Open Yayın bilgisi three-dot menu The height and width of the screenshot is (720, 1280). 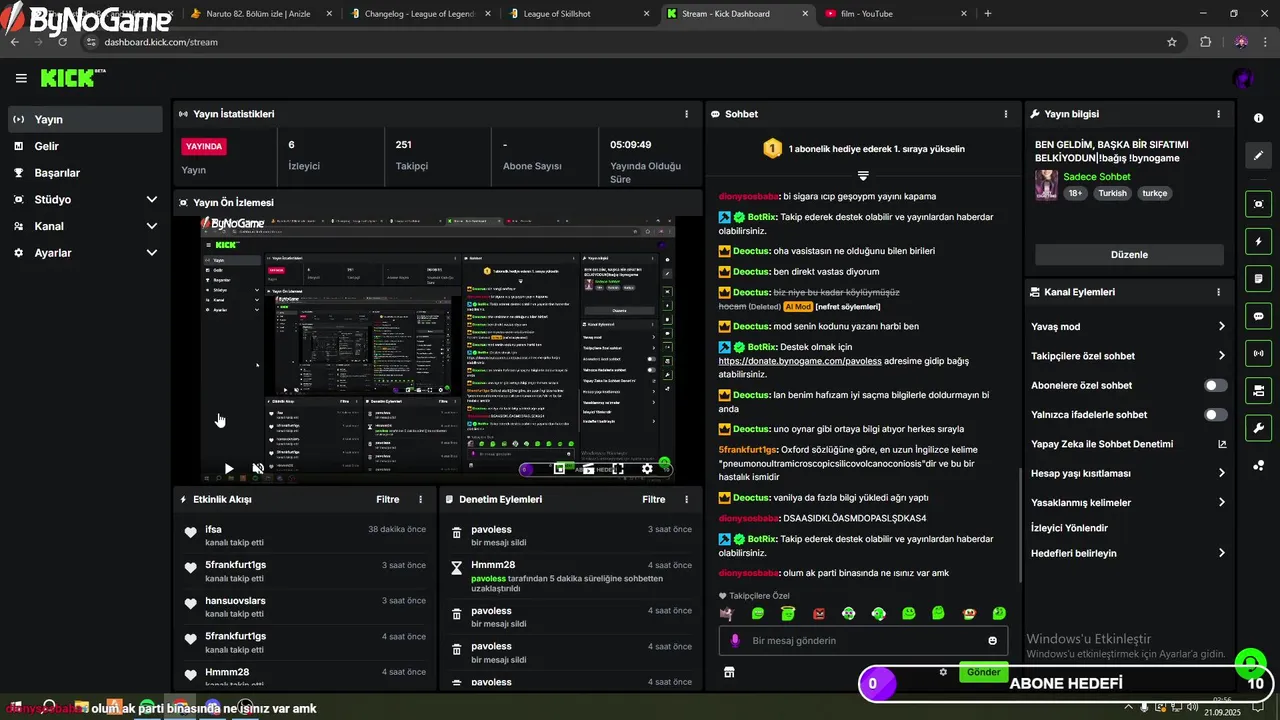point(1218,114)
